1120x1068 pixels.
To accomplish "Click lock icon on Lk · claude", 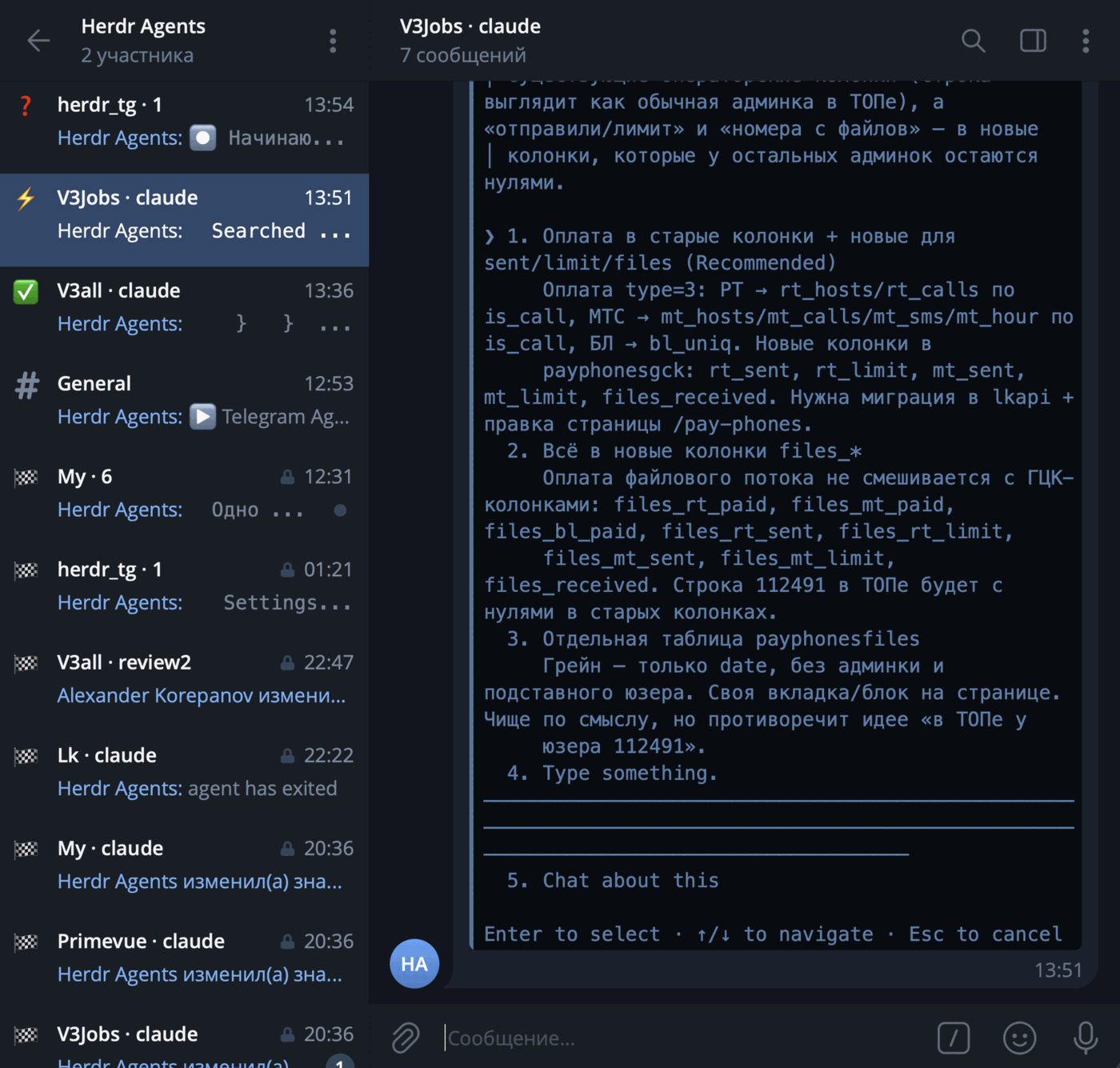I will coord(287,755).
